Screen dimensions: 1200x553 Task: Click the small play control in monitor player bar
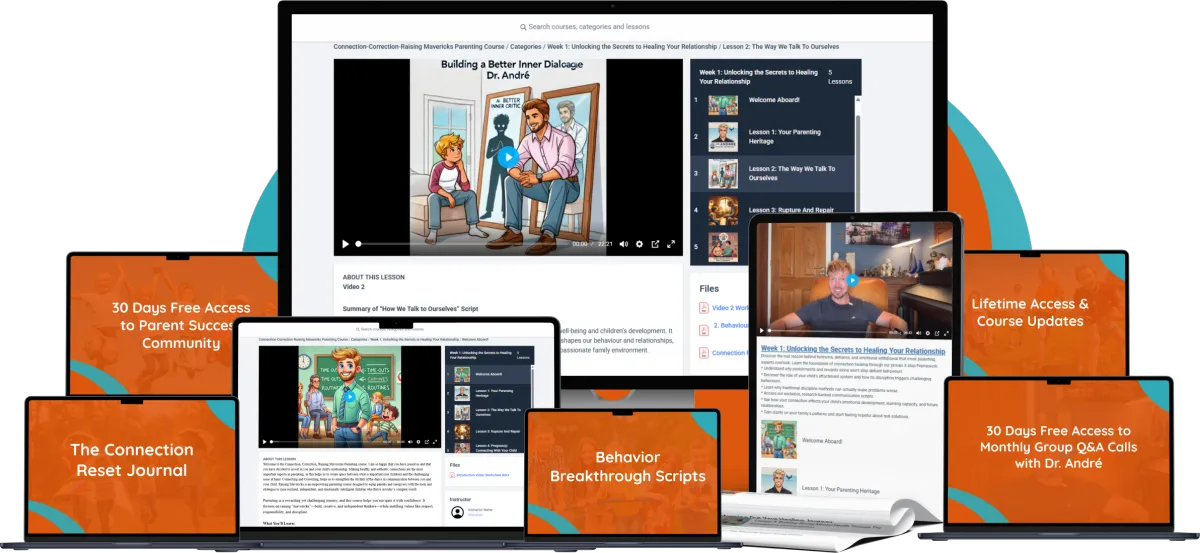click(346, 244)
